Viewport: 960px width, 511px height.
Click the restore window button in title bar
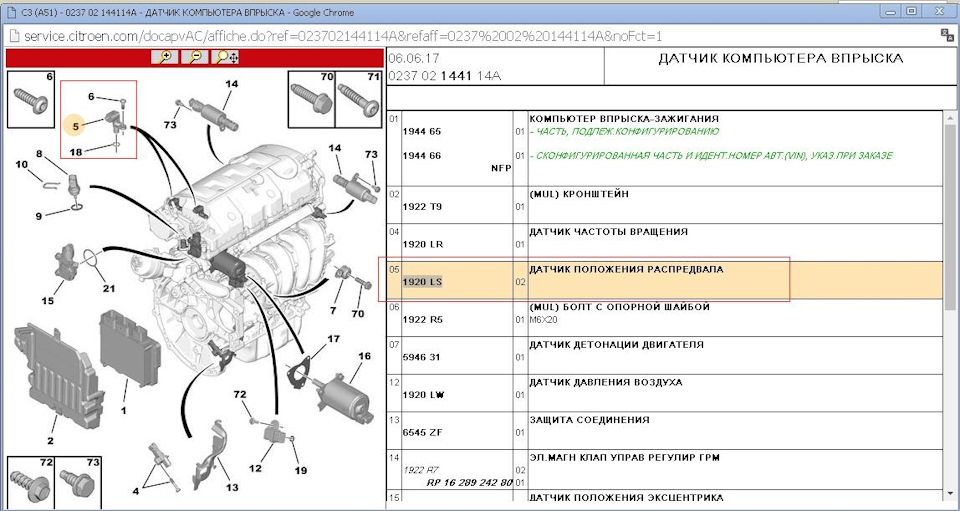(911, 10)
